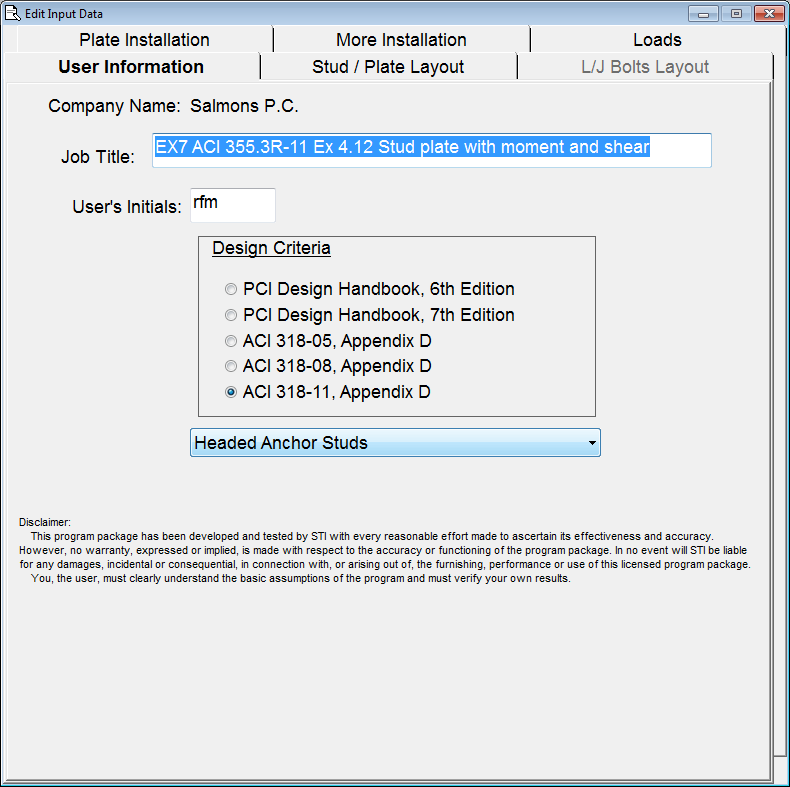Select ACI 318-08, Appendix D radio button
The width and height of the screenshot is (790, 787).
point(232,366)
